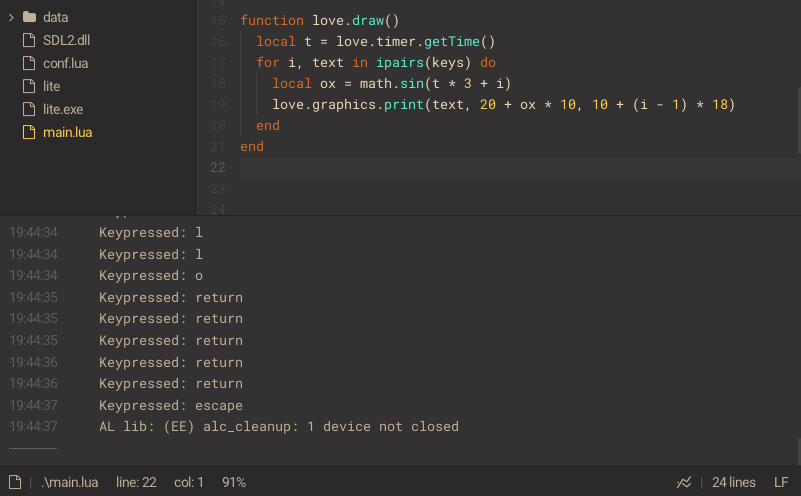Viewport: 801px width, 496px height.
Task: Click line number 15 in the gutter
Action: tap(218, 20)
